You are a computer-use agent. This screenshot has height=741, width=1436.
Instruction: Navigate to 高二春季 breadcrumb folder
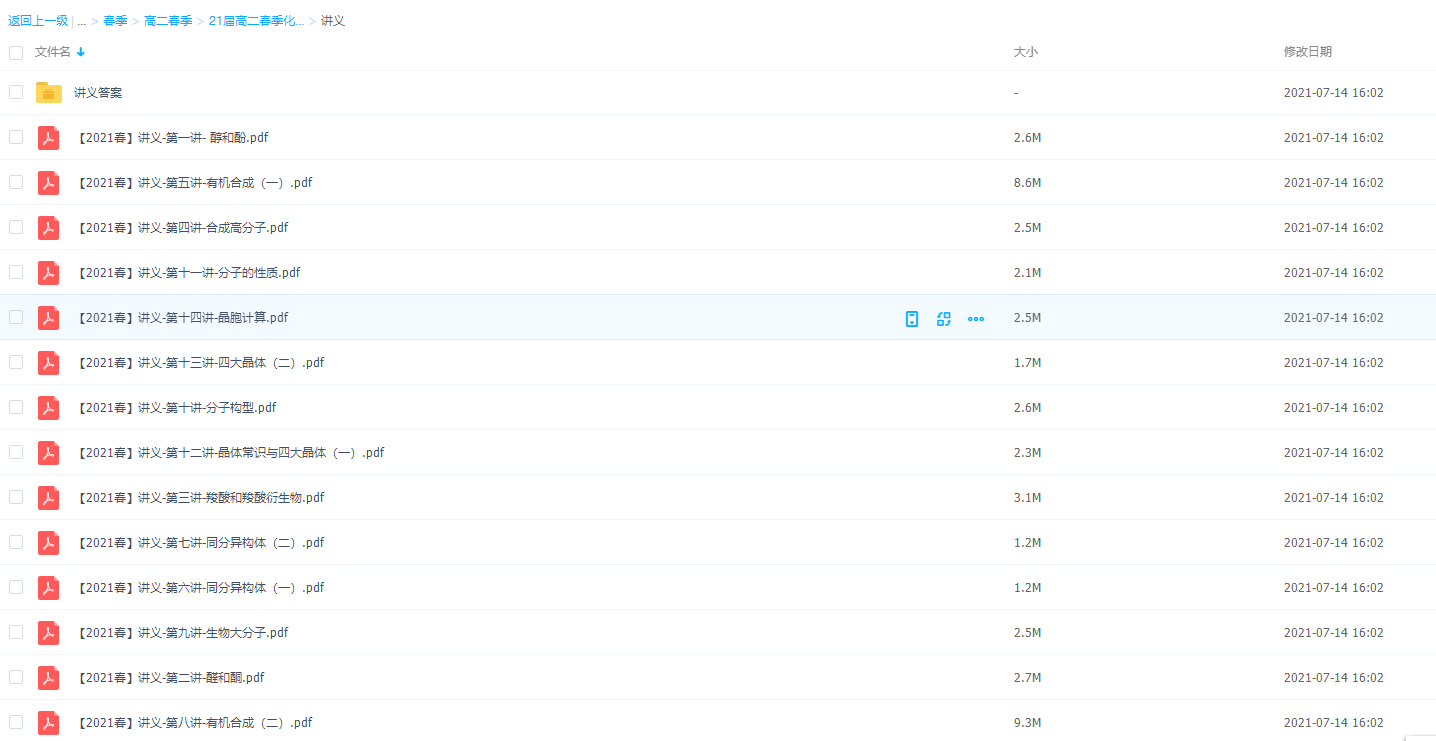(168, 21)
